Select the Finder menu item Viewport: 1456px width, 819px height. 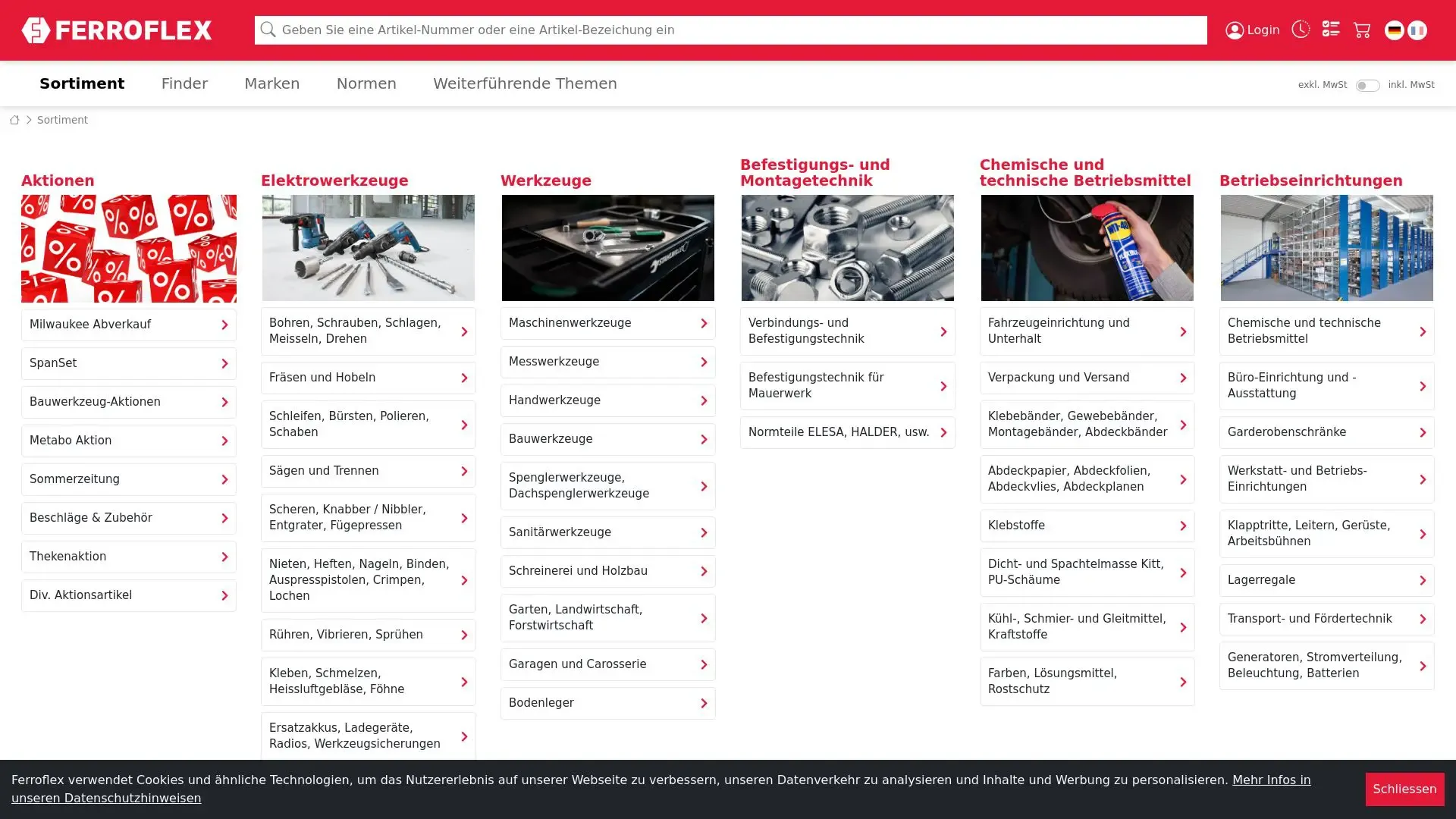(184, 83)
